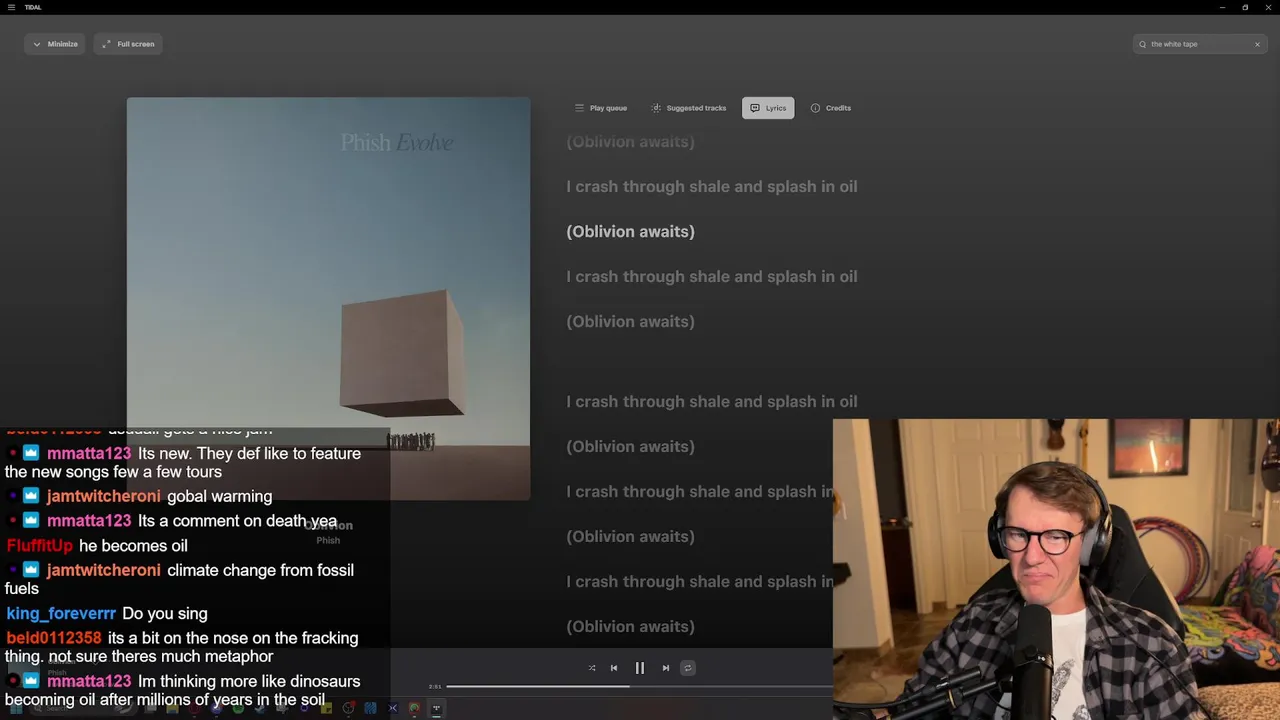
Task: Switch to the Play queue tab
Action: pos(601,108)
